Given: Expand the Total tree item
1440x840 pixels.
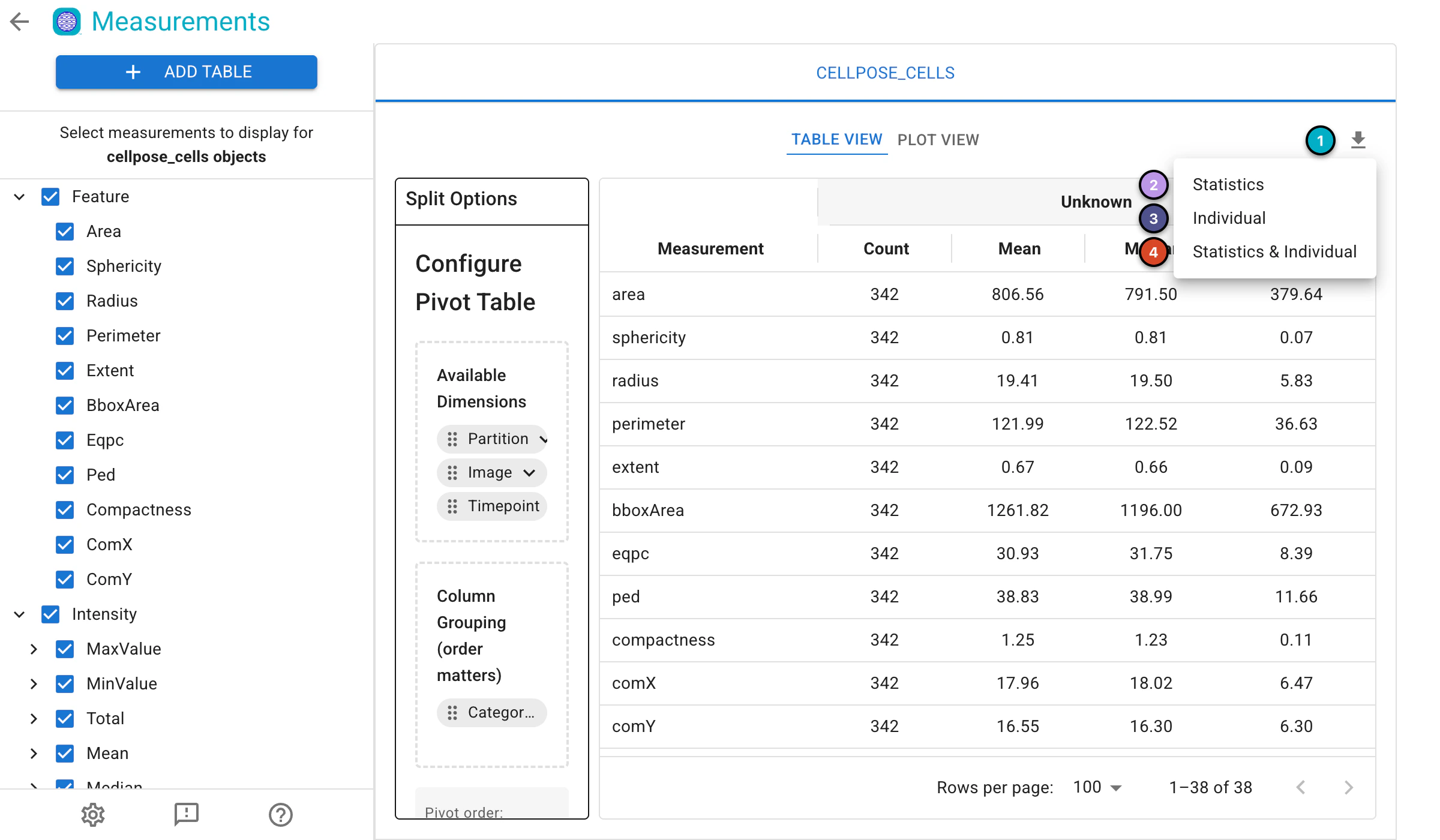Looking at the screenshot, I should click(34, 719).
